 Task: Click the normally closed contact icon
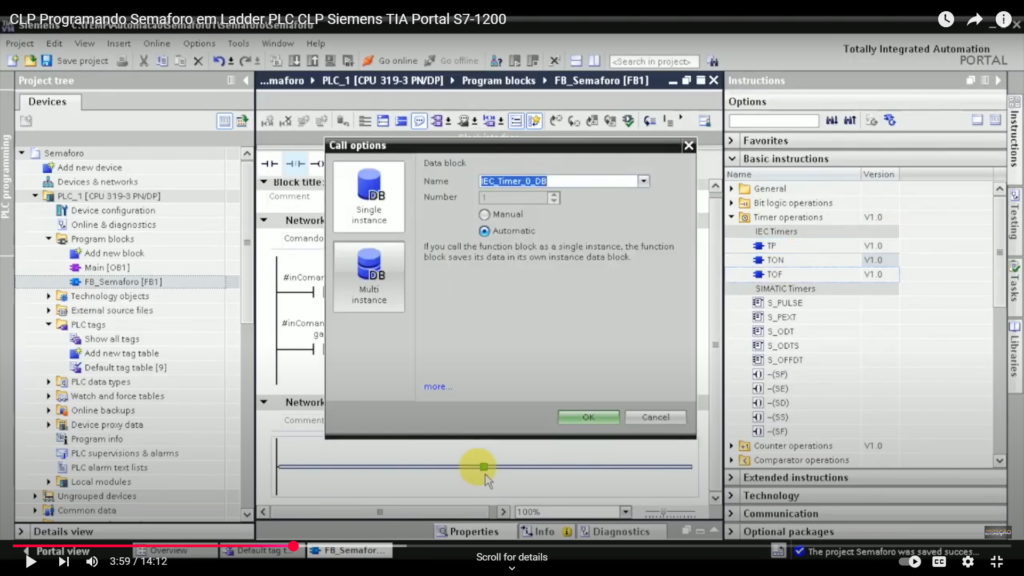coord(295,163)
